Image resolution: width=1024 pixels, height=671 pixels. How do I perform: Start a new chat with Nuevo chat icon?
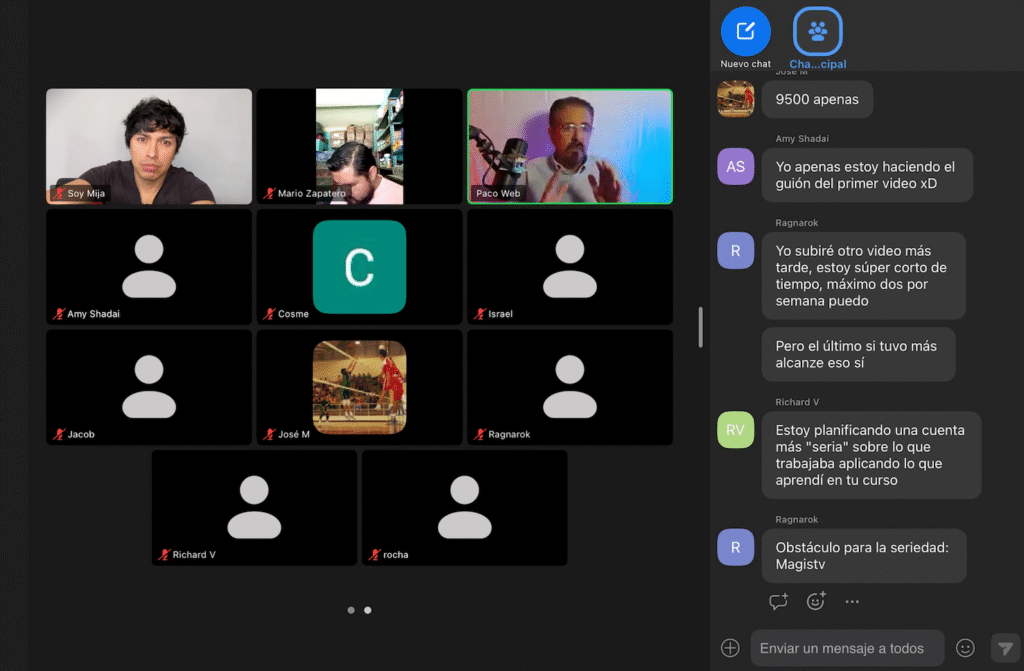tap(745, 31)
